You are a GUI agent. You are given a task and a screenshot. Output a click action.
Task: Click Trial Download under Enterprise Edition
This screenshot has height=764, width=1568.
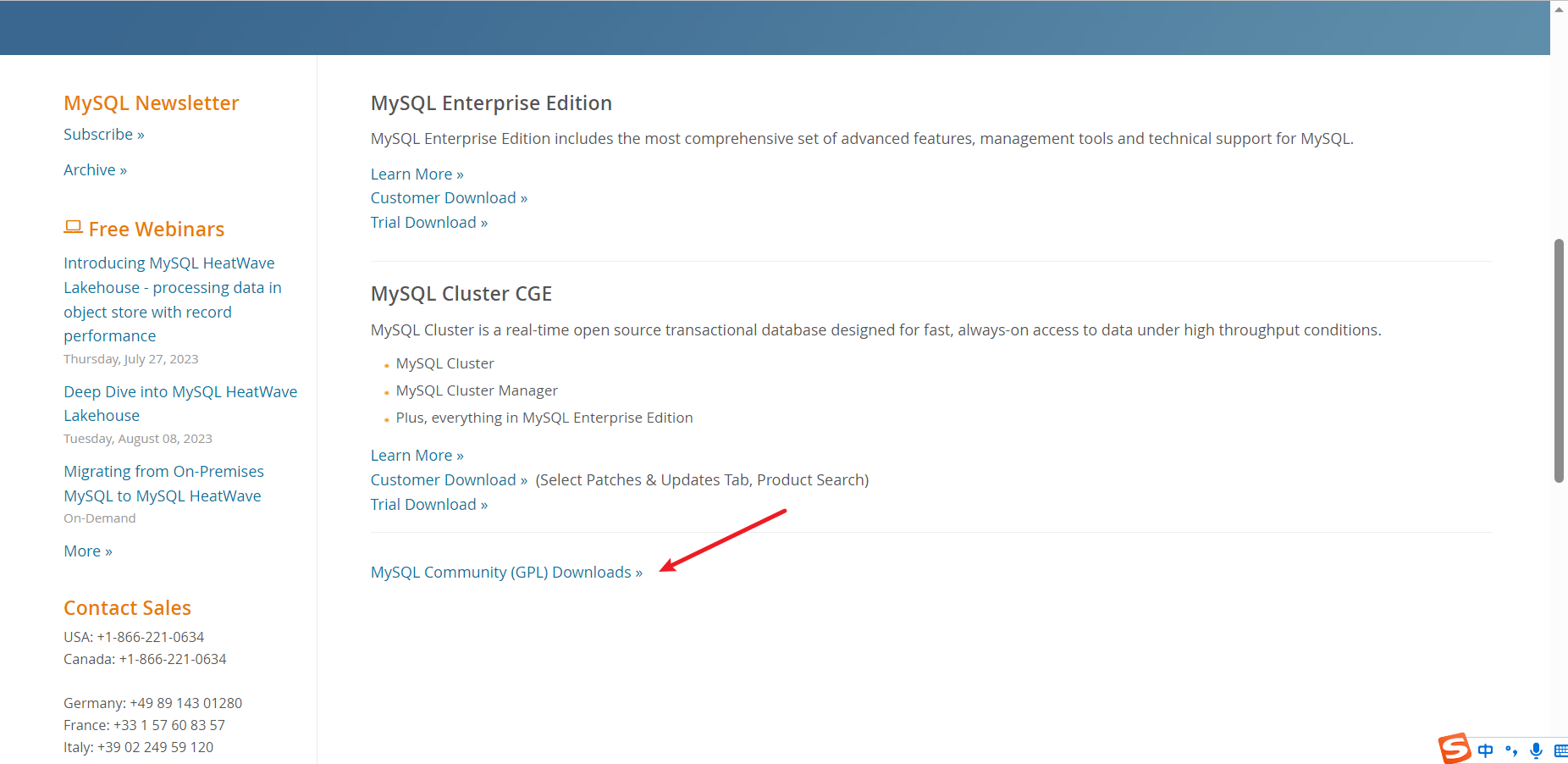(x=429, y=223)
